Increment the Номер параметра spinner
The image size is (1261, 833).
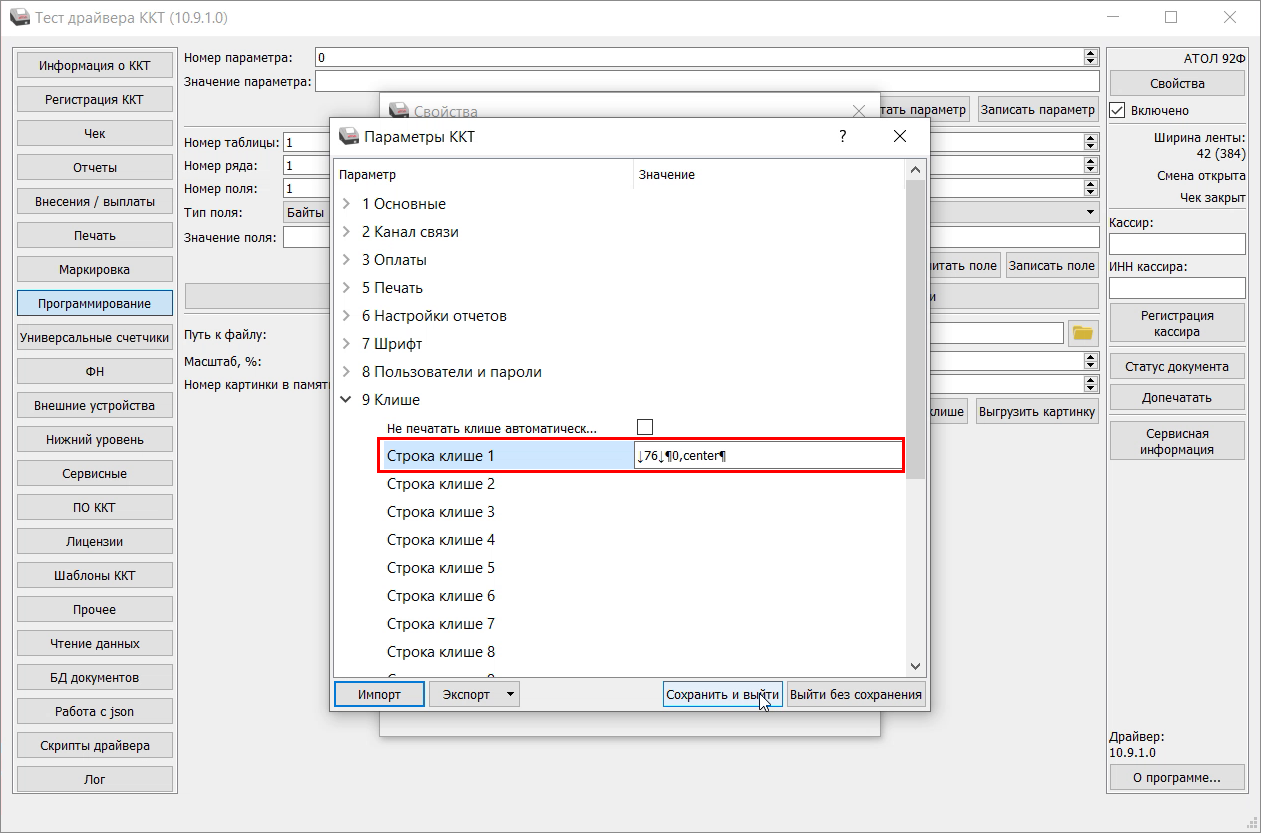coord(1090,54)
